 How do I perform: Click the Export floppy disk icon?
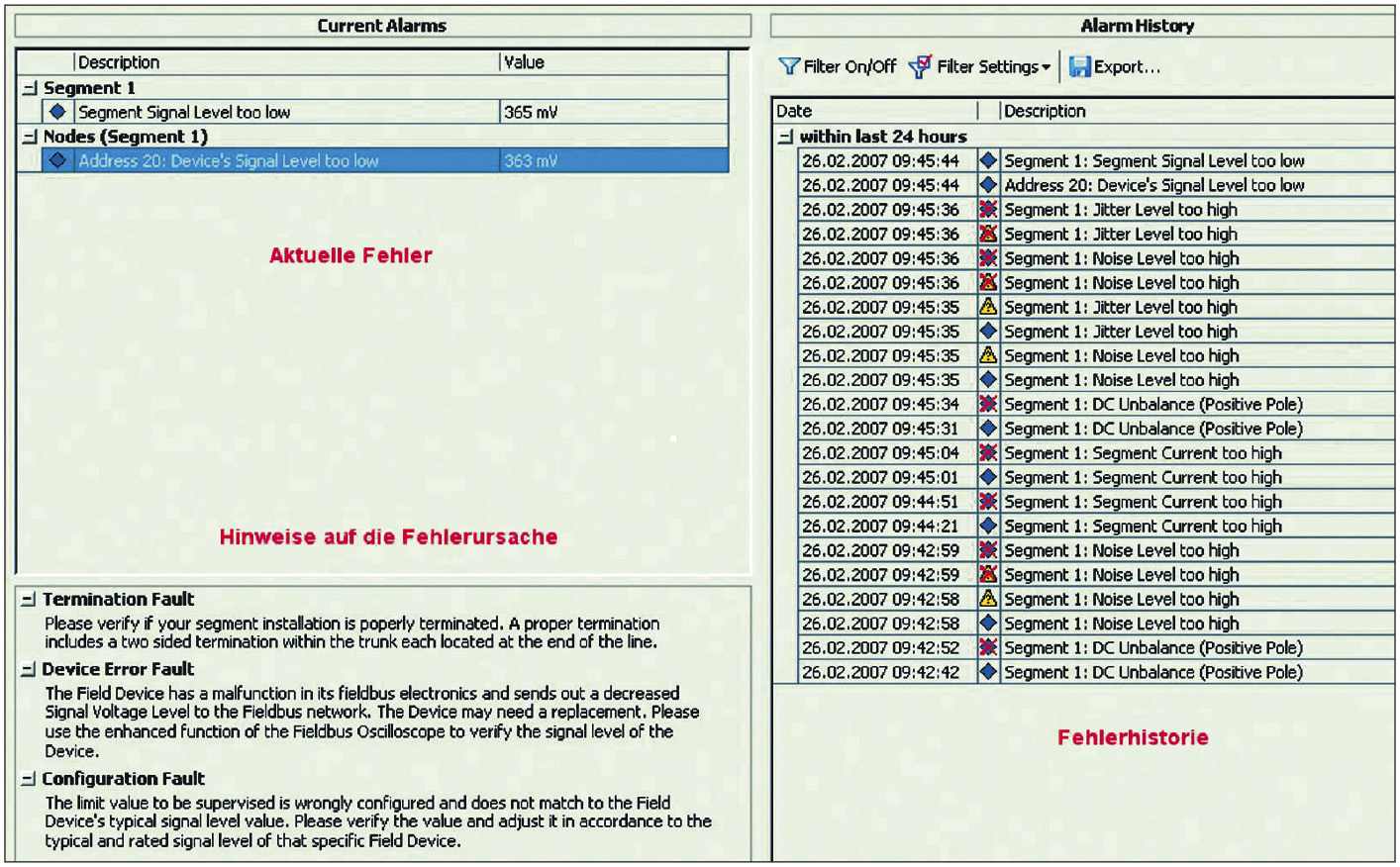[1079, 66]
